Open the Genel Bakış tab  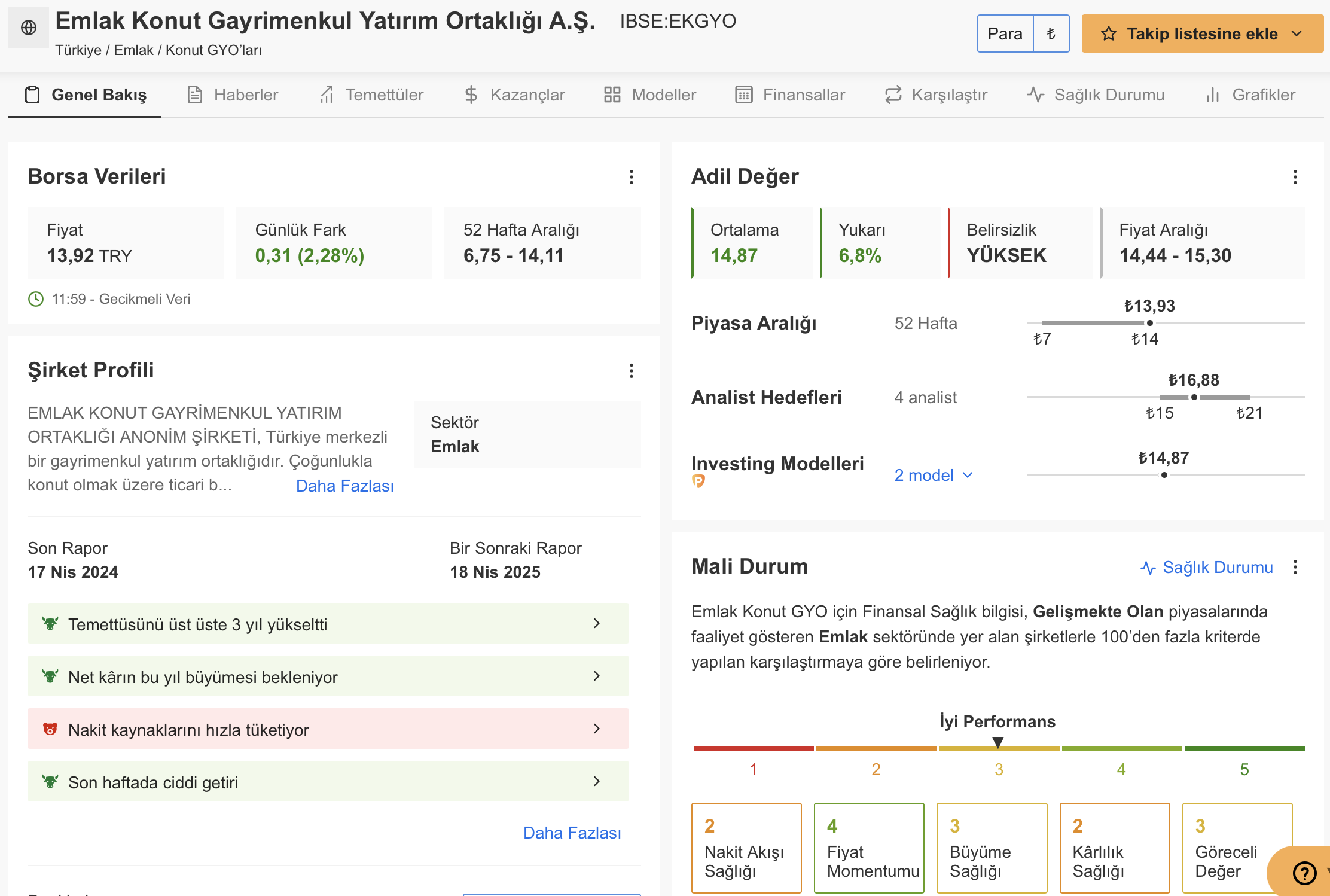coord(86,95)
